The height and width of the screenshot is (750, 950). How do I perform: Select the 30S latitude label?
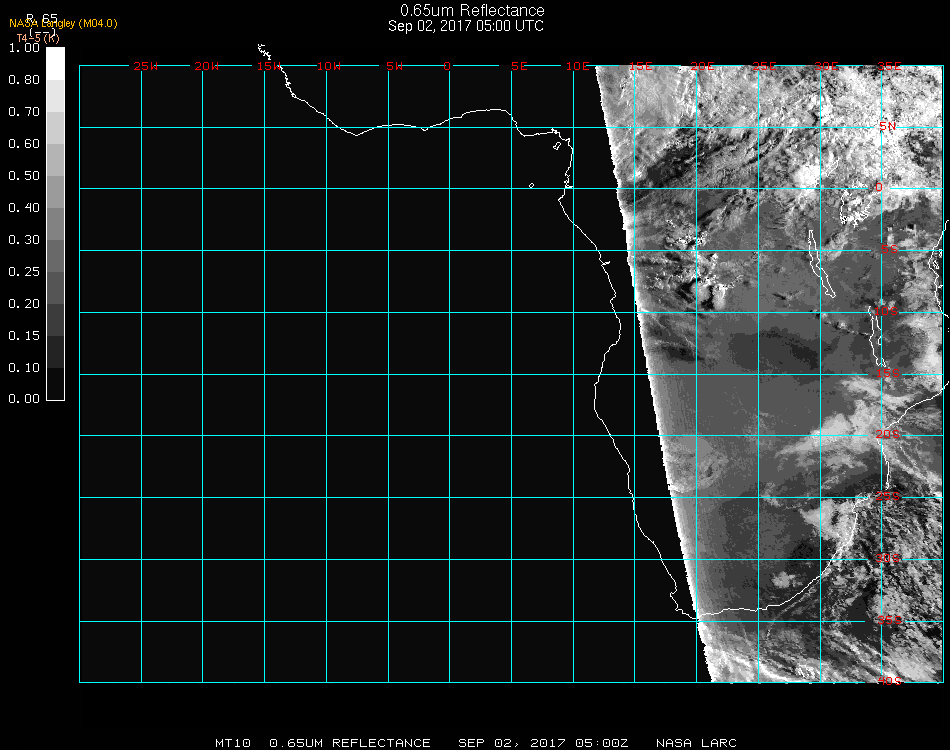[888, 558]
